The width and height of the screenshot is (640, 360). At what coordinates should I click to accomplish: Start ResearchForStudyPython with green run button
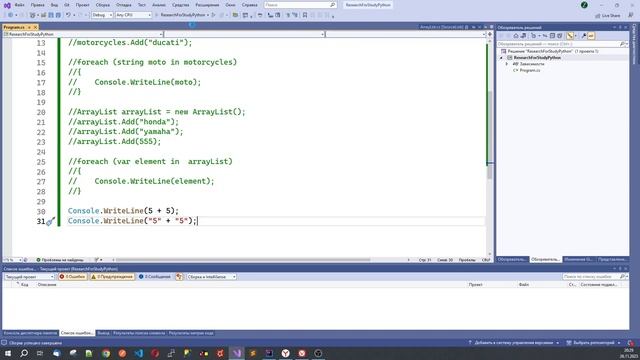point(182,15)
